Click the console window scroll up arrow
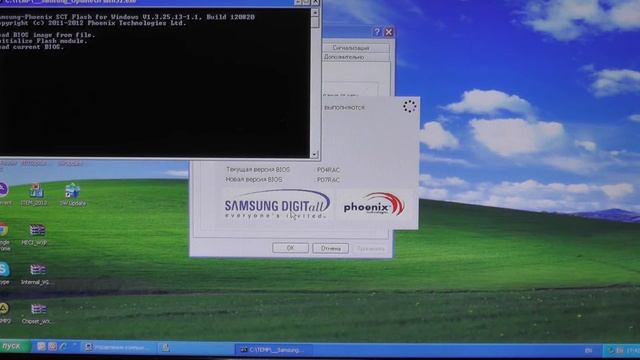 click(x=315, y=13)
